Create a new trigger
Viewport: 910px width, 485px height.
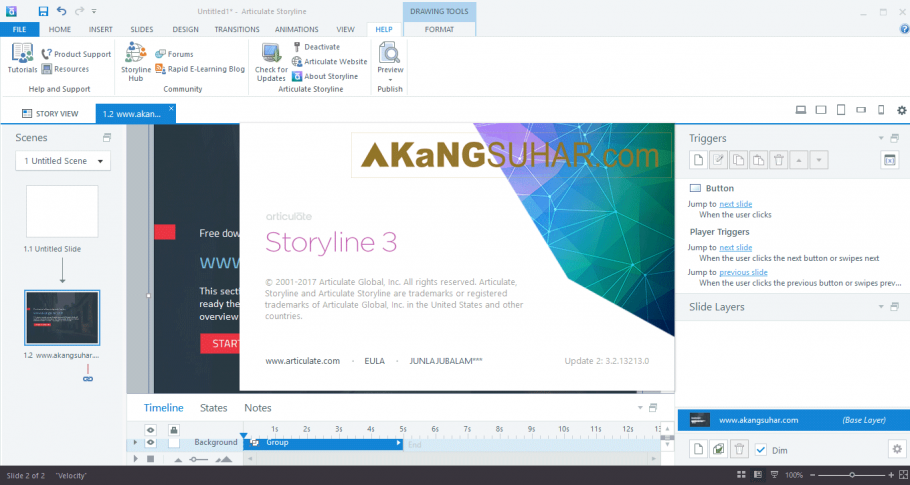(x=699, y=160)
